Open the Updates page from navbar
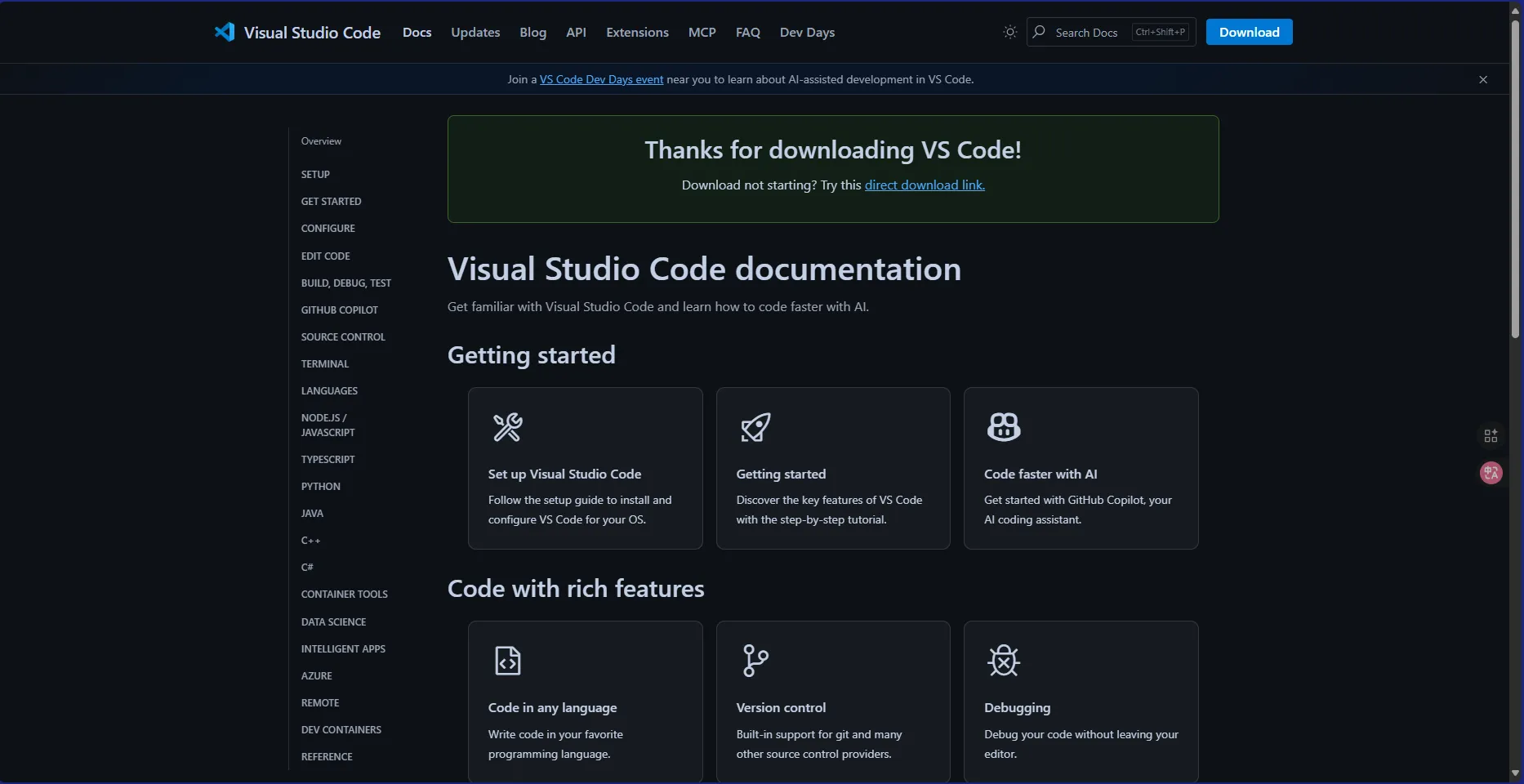 pos(475,33)
